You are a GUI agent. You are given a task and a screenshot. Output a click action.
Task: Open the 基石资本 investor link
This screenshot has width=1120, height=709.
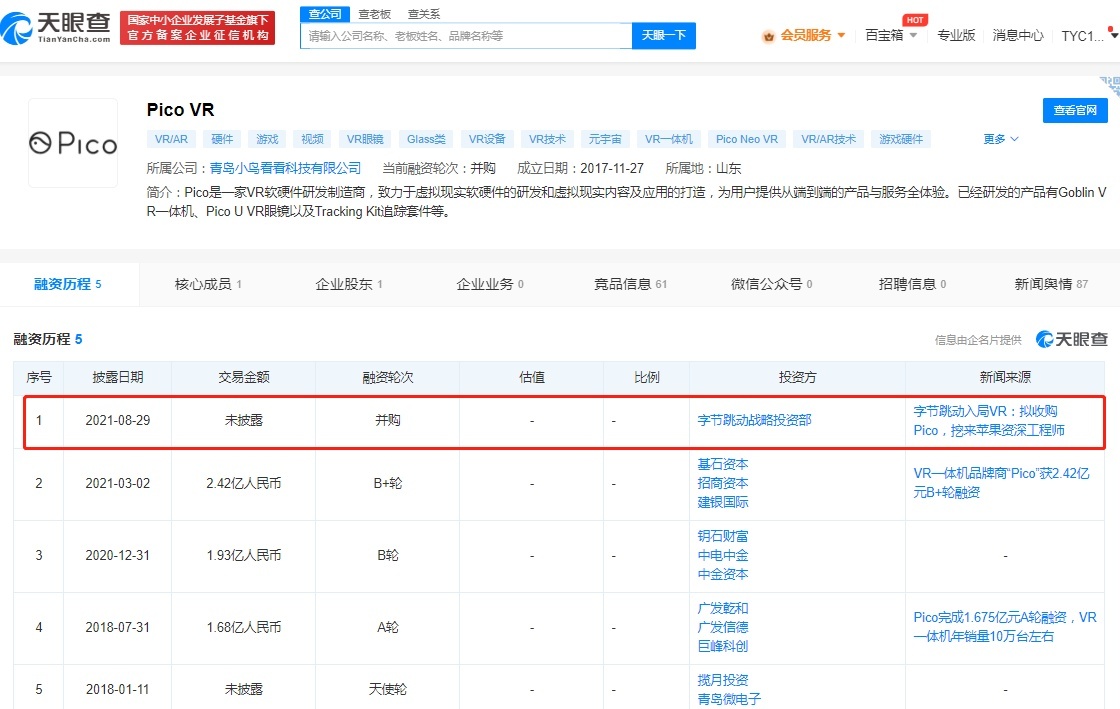(x=723, y=464)
